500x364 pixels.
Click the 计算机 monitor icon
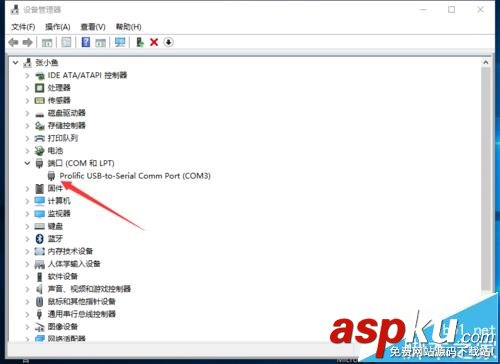[x=40, y=201]
